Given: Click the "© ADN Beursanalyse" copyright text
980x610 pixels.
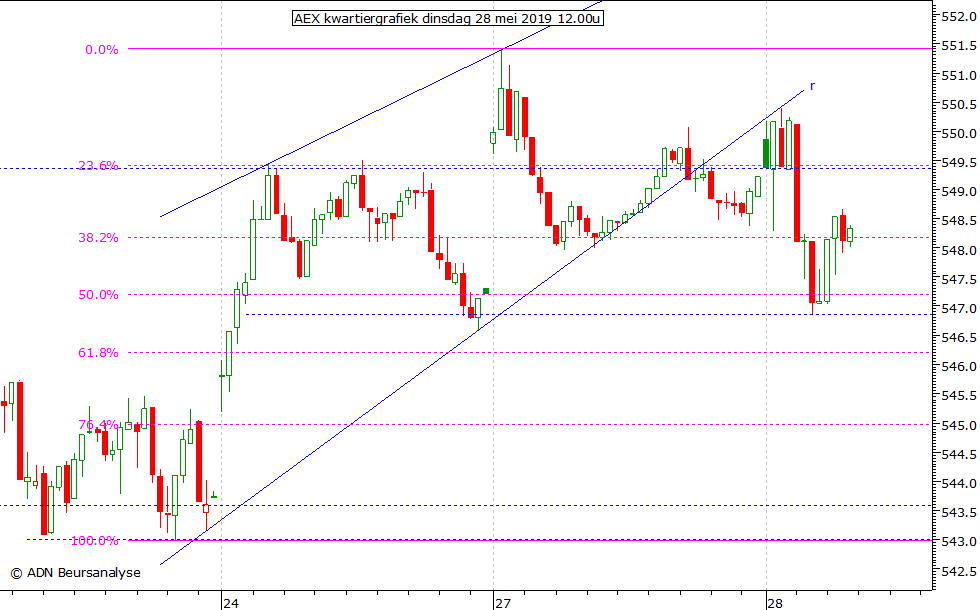Looking at the screenshot, I should click(x=76, y=572).
